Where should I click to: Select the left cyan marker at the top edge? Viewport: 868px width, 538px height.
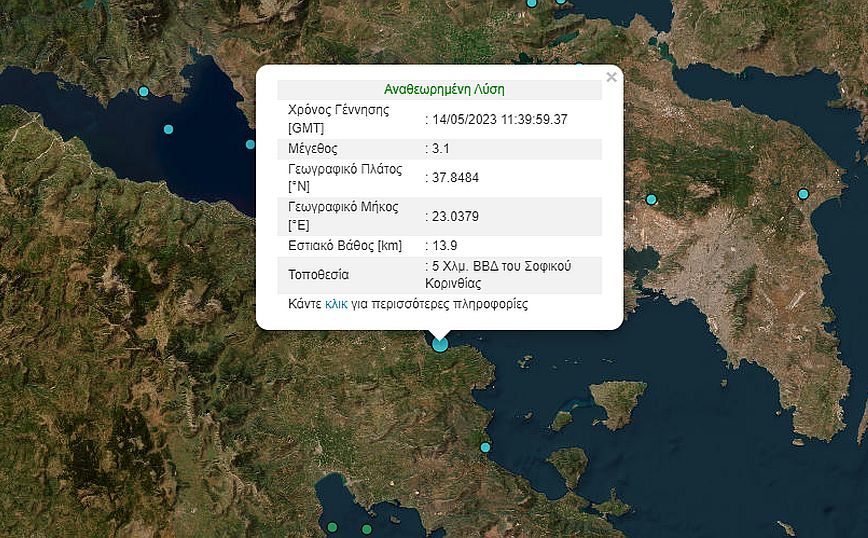pos(532,3)
